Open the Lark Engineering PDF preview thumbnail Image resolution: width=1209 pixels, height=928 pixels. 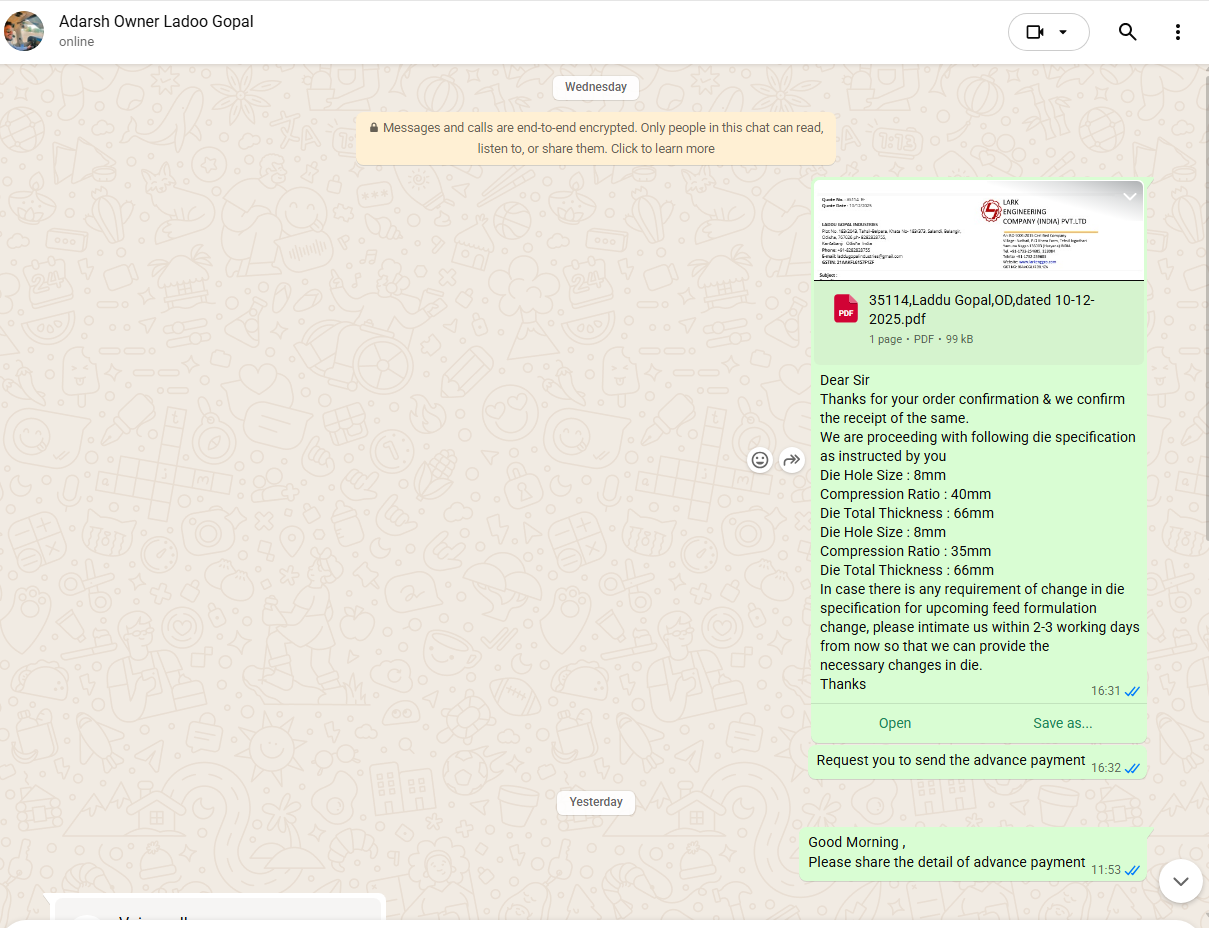click(x=978, y=231)
